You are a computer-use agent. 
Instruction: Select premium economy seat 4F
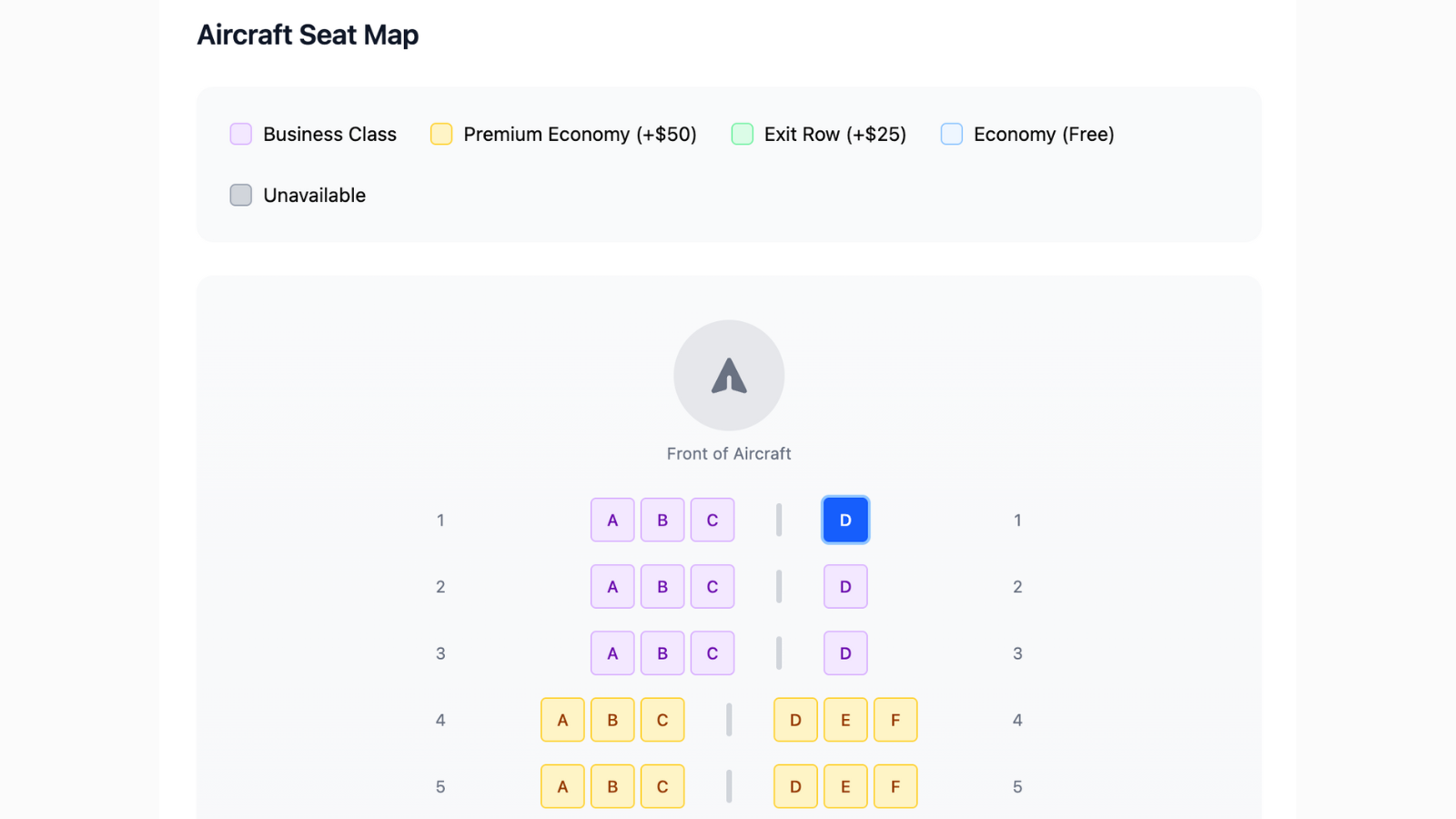point(895,719)
